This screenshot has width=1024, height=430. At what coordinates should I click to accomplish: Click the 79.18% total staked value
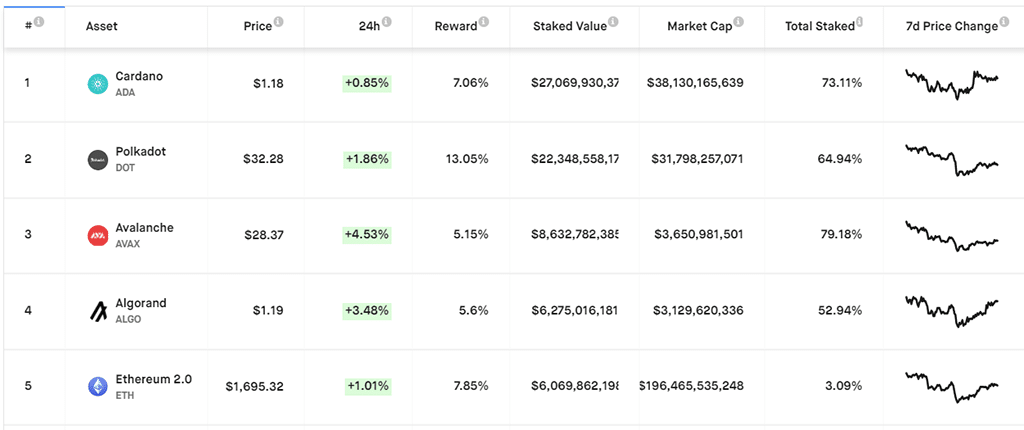click(842, 235)
